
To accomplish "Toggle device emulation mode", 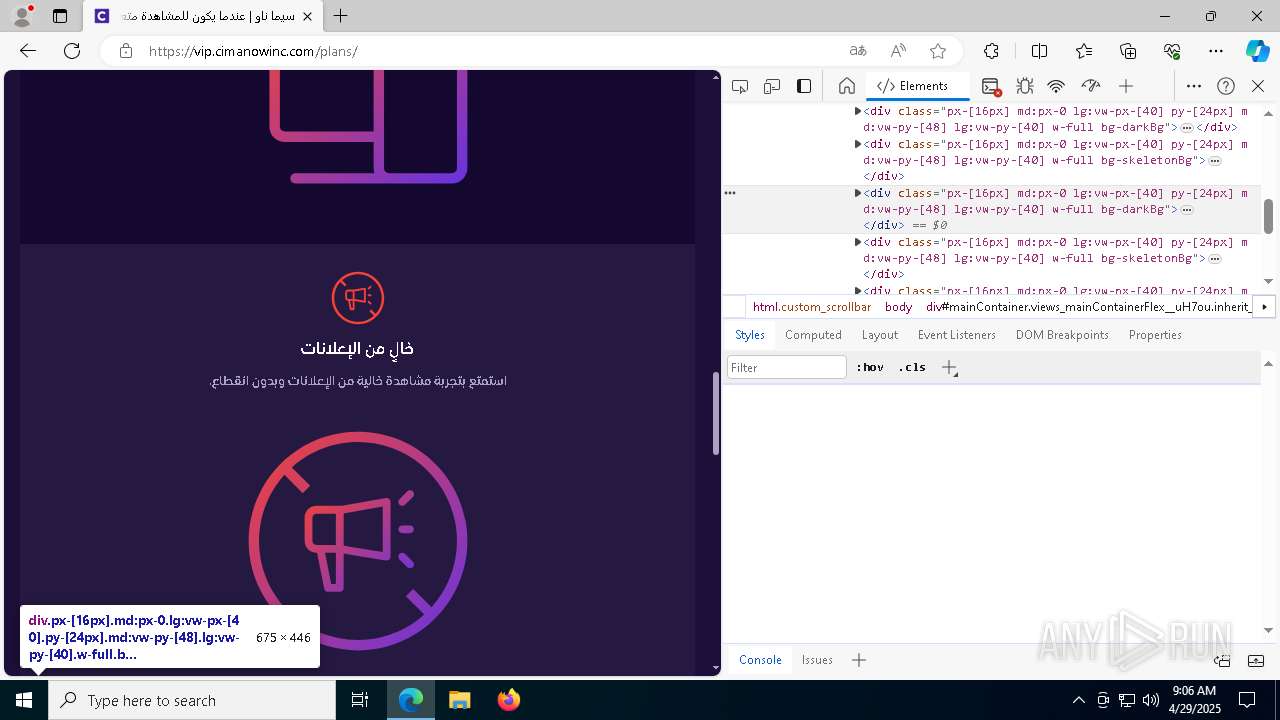I will pos(772,86).
